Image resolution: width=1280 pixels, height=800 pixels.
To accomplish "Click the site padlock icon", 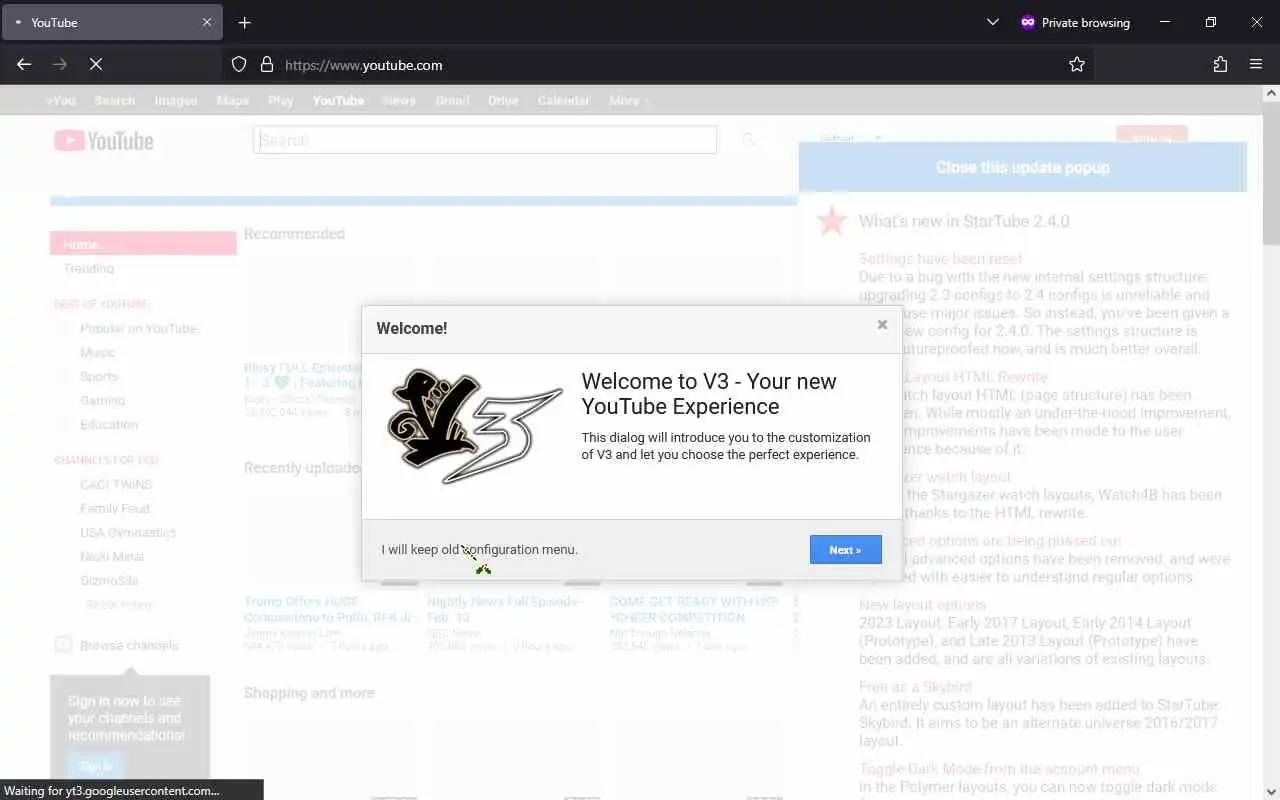I will pos(267,64).
